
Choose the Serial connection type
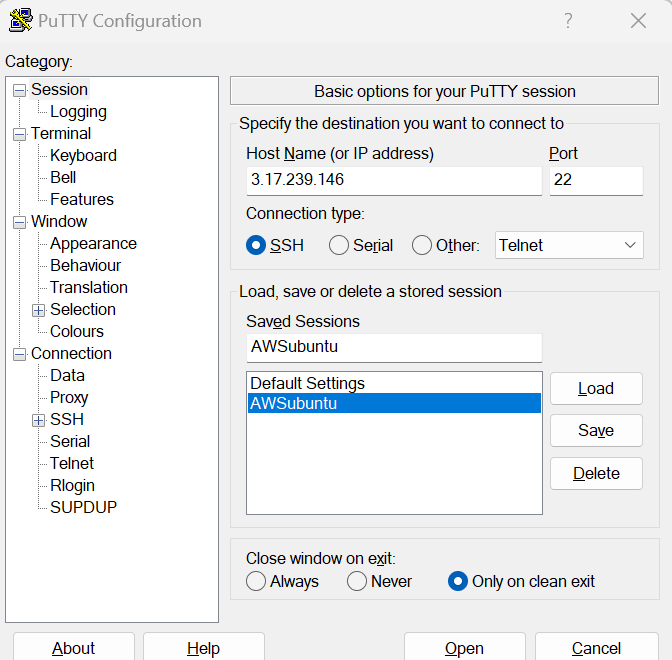coord(339,245)
